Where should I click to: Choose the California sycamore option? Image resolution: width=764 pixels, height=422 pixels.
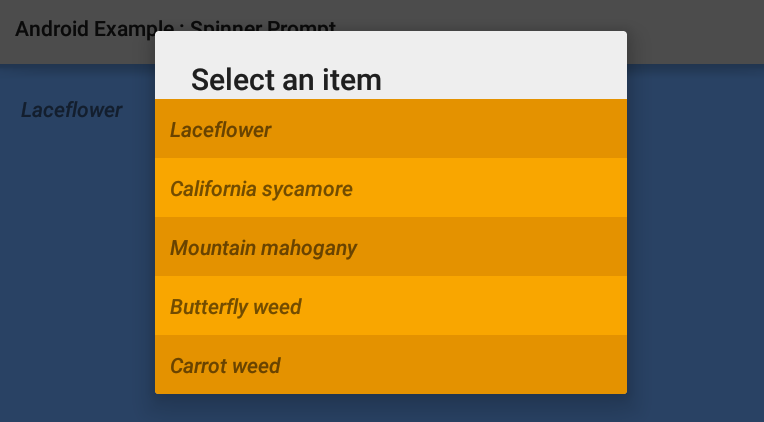click(391, 188)
